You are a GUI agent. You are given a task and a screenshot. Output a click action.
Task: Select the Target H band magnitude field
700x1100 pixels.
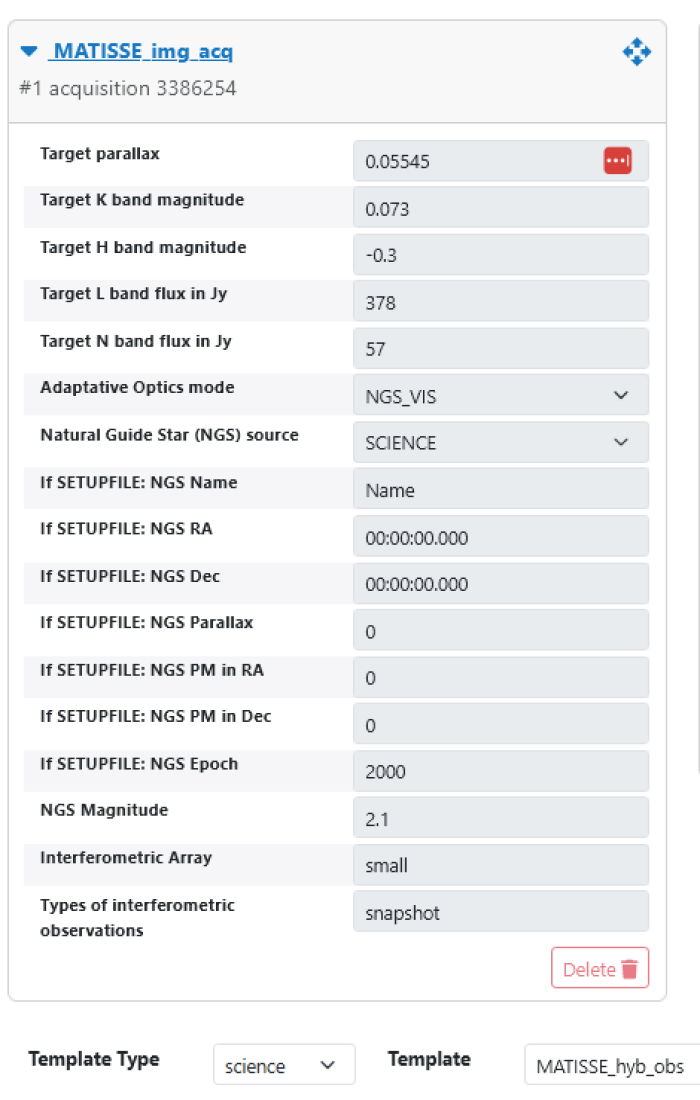tap(500, 255)
